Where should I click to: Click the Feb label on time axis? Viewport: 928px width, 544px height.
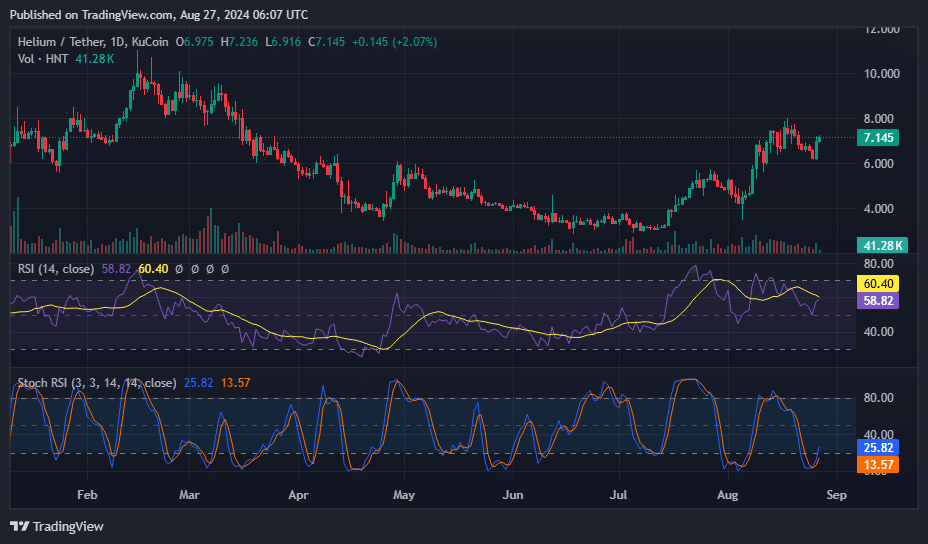[87, 495]
